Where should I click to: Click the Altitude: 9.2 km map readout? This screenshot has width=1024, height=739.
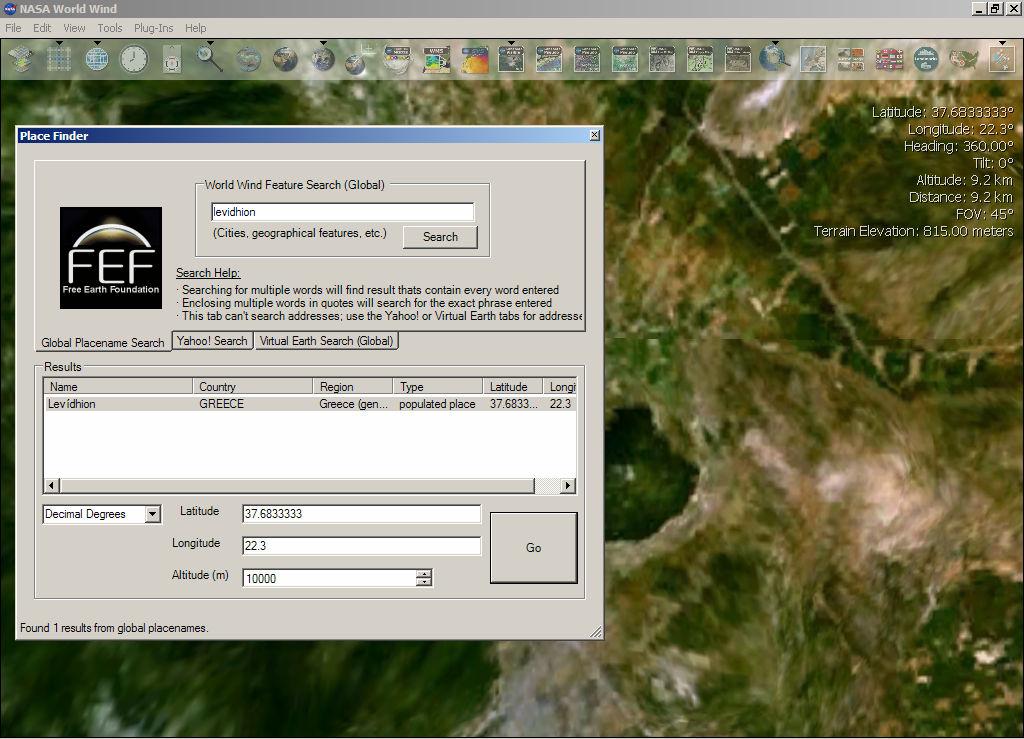click(964, 180)
